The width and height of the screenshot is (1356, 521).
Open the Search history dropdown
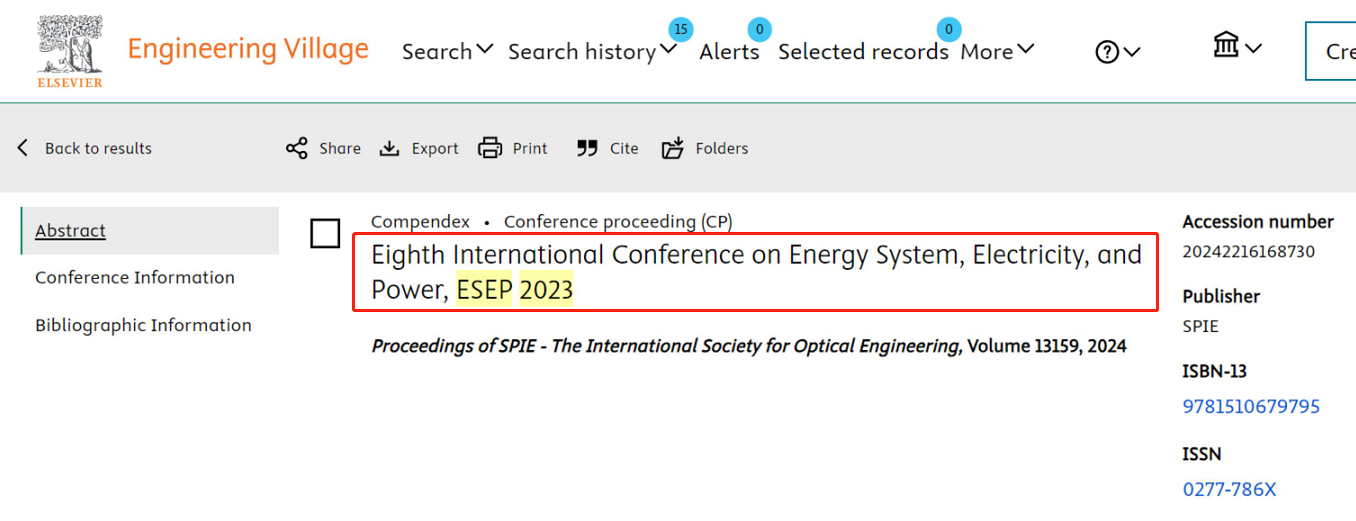tap(593, 51)
